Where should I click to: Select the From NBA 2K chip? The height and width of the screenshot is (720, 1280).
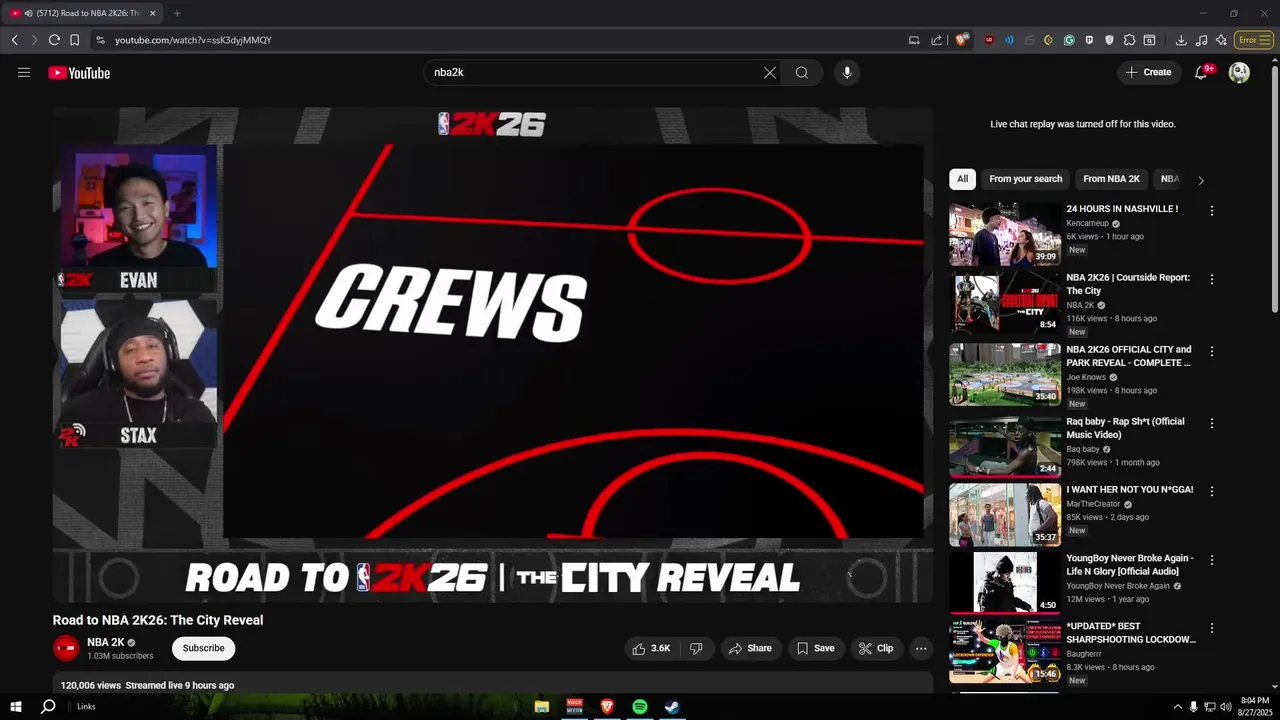[x=1111, y=179]
